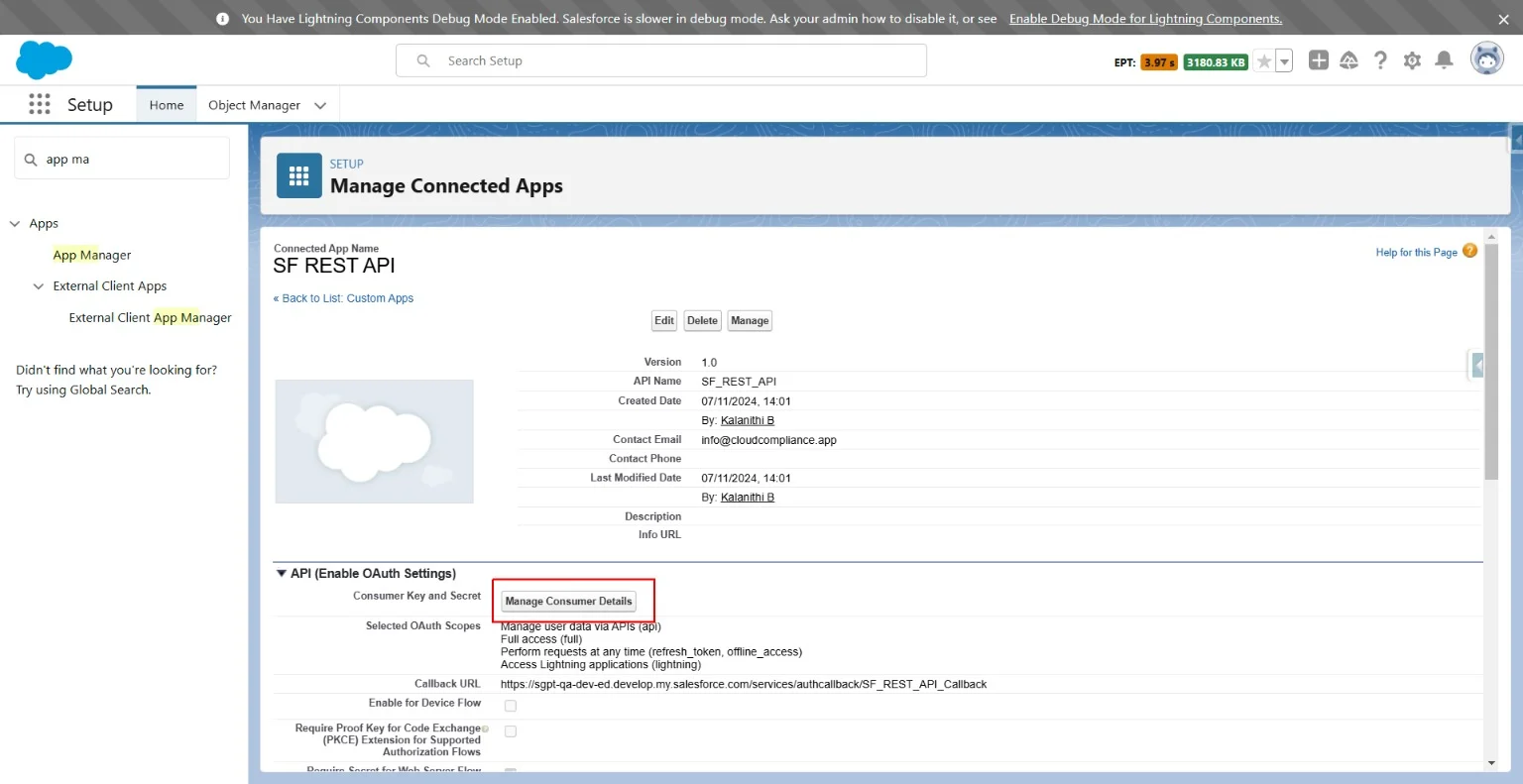
Task: Open the App Launcher waffle icon
Action: pyautogui.click(x=40, y=104)
